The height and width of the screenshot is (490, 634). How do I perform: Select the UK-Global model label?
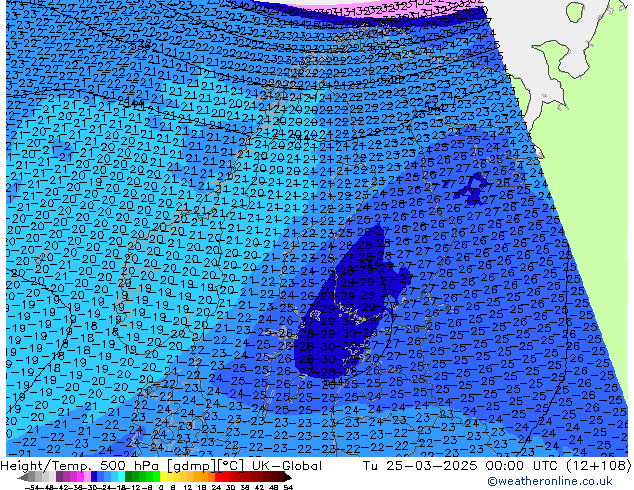click(287, 466)
